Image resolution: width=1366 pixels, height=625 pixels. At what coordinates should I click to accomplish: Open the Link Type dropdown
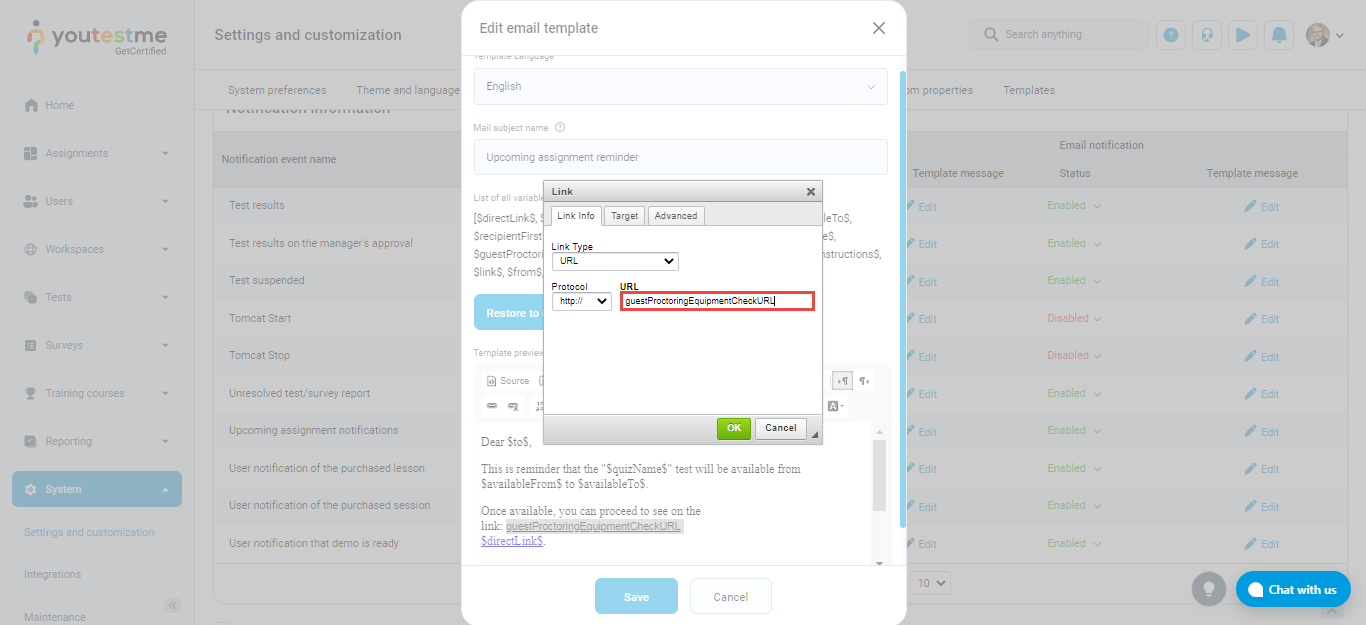point(615,262)
